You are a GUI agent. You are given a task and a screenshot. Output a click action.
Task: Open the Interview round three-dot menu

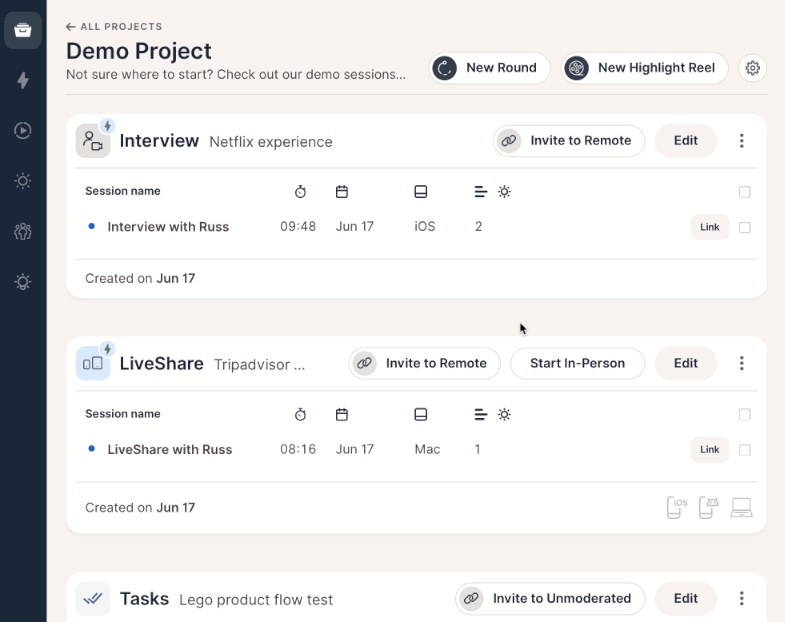[x=742, y=141]
